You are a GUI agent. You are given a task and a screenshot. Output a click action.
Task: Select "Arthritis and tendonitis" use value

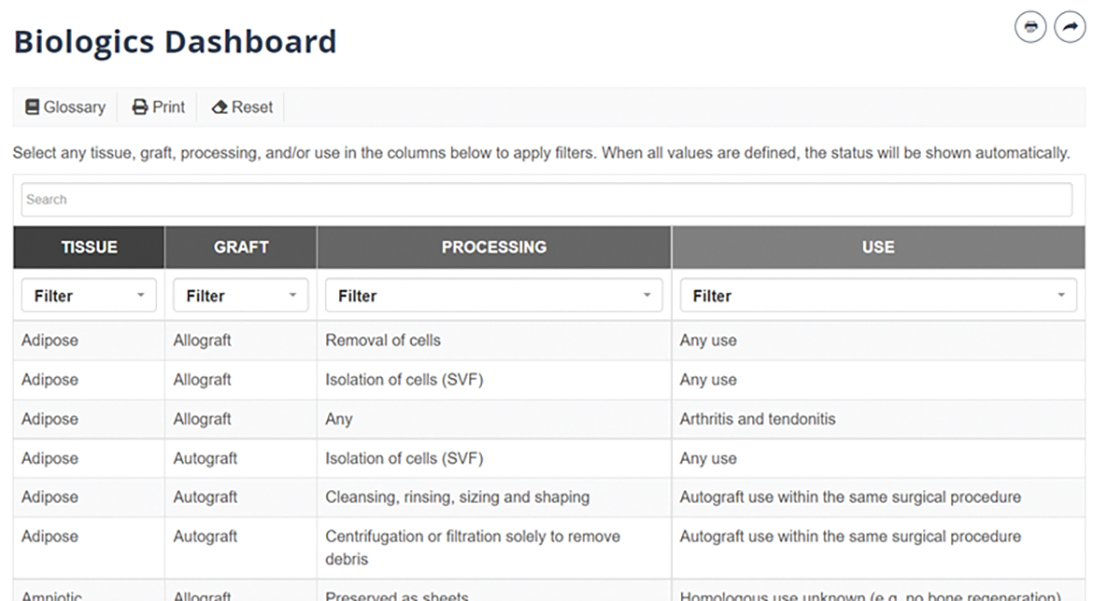pos(757,419)
